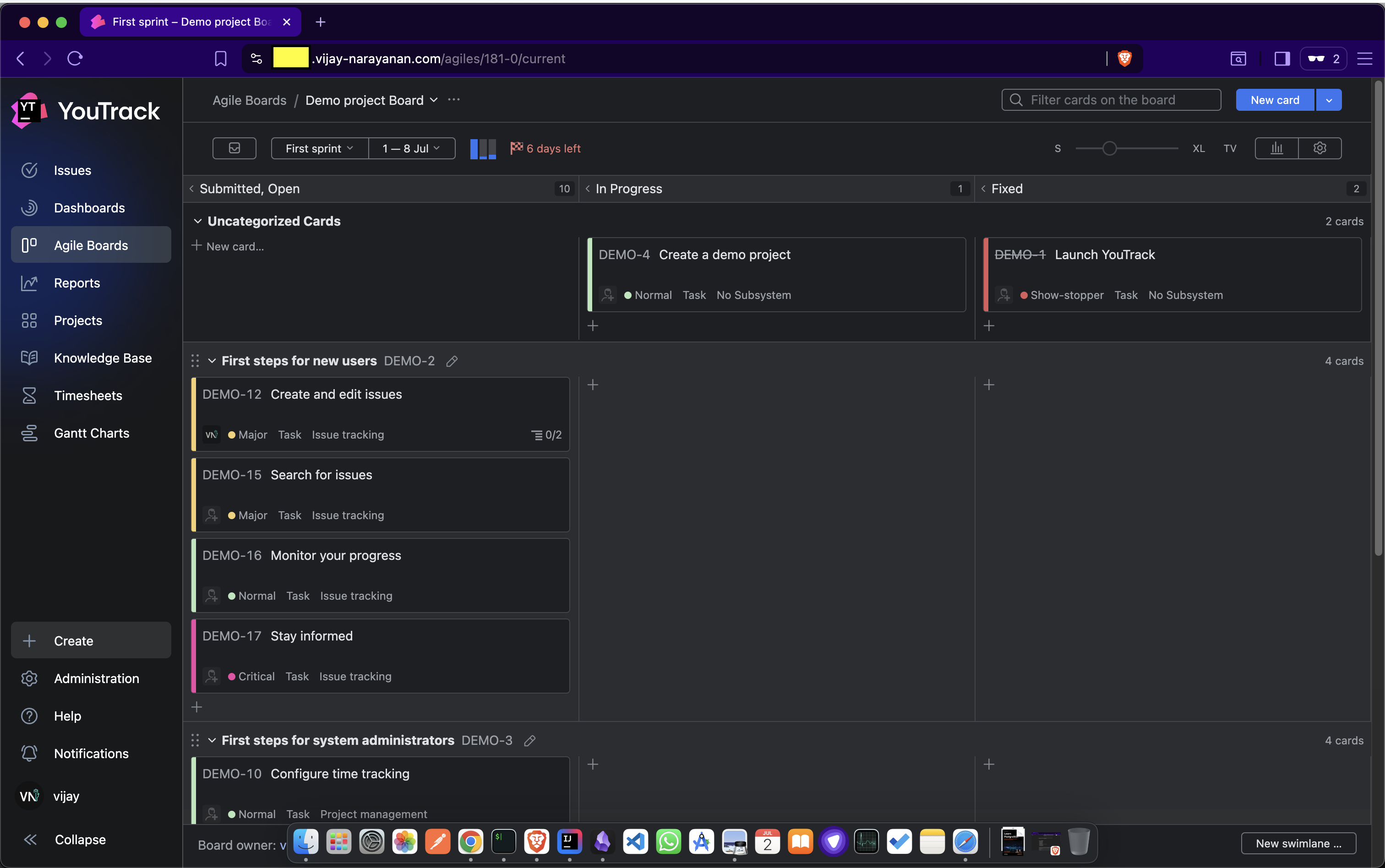Collapse First steps for system administrators swimlane

(212, 741)
